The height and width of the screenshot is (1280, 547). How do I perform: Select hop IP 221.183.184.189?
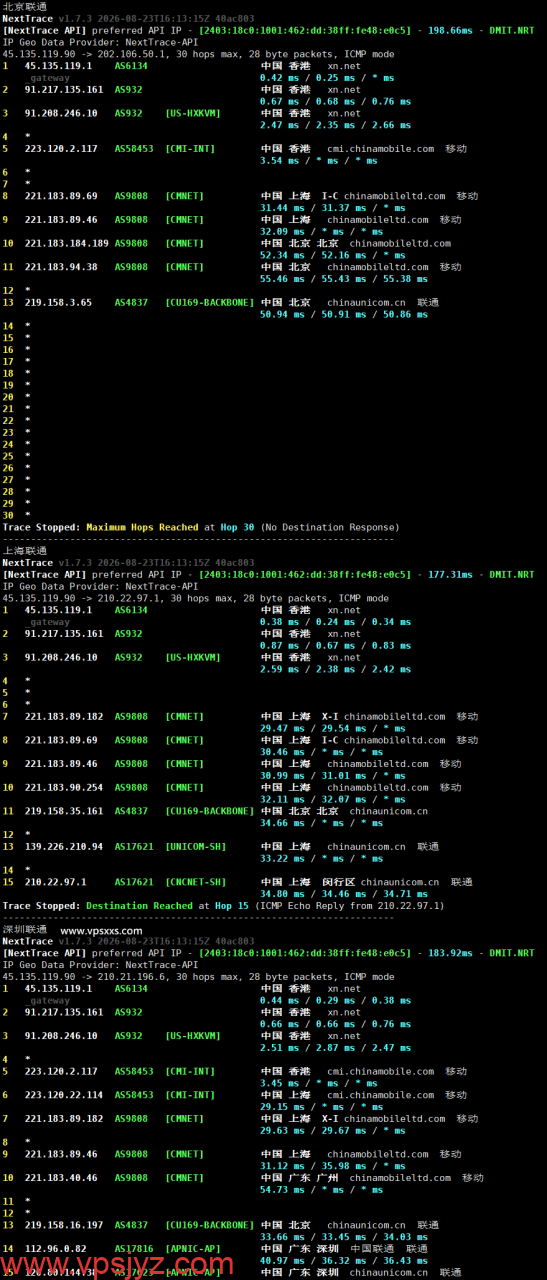(67, 243)
